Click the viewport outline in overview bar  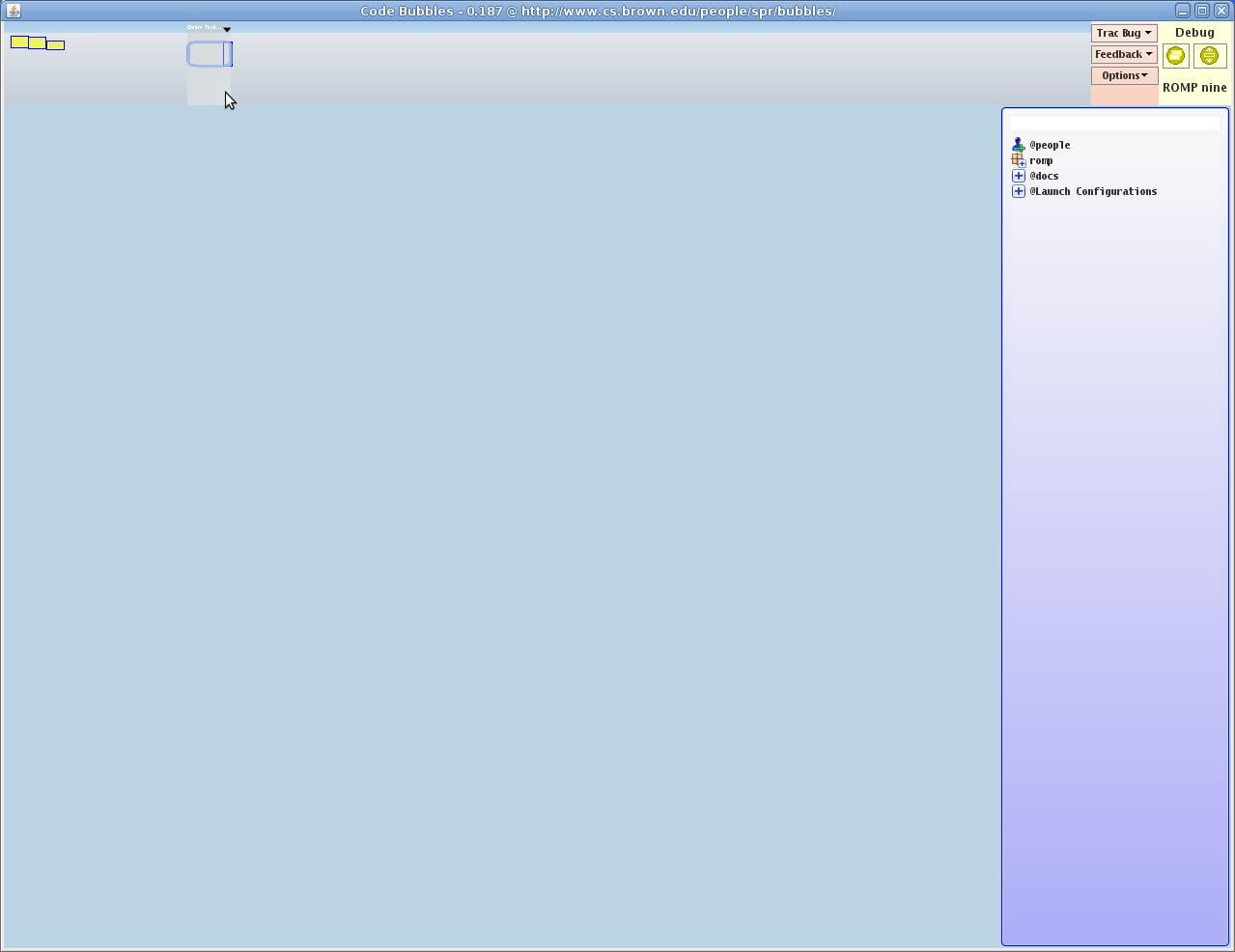tap(210, 54)
